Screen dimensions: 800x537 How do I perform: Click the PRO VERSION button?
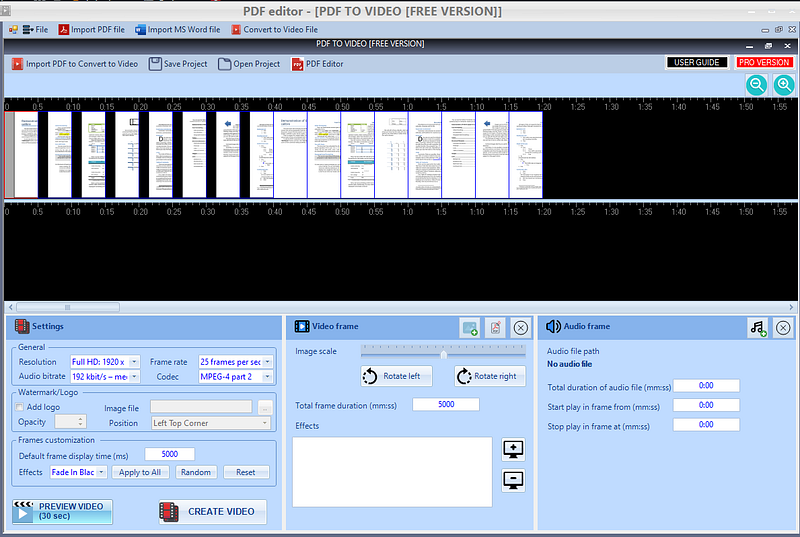point(764,62)
